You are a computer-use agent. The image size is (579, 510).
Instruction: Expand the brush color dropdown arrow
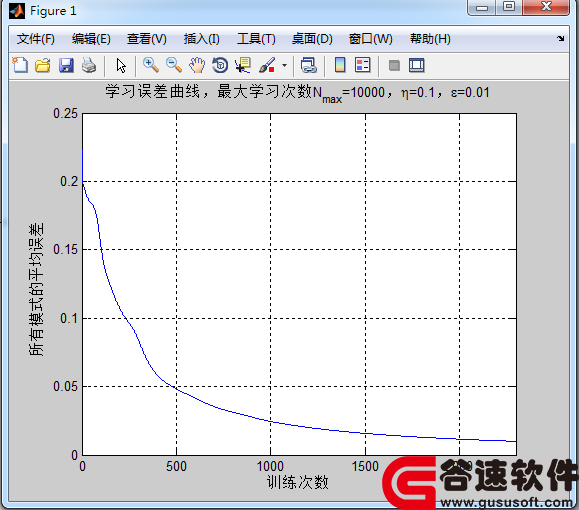pos(284,66)
